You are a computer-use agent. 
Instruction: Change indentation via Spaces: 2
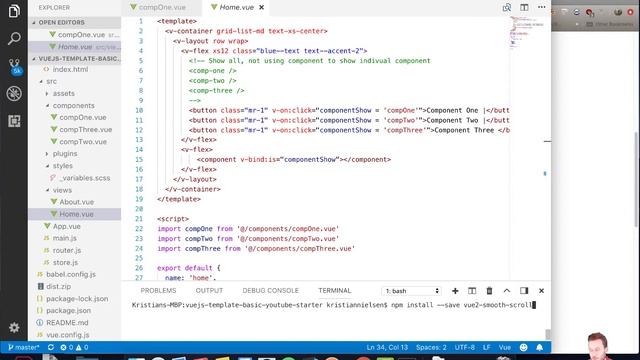tap(431, 347)
